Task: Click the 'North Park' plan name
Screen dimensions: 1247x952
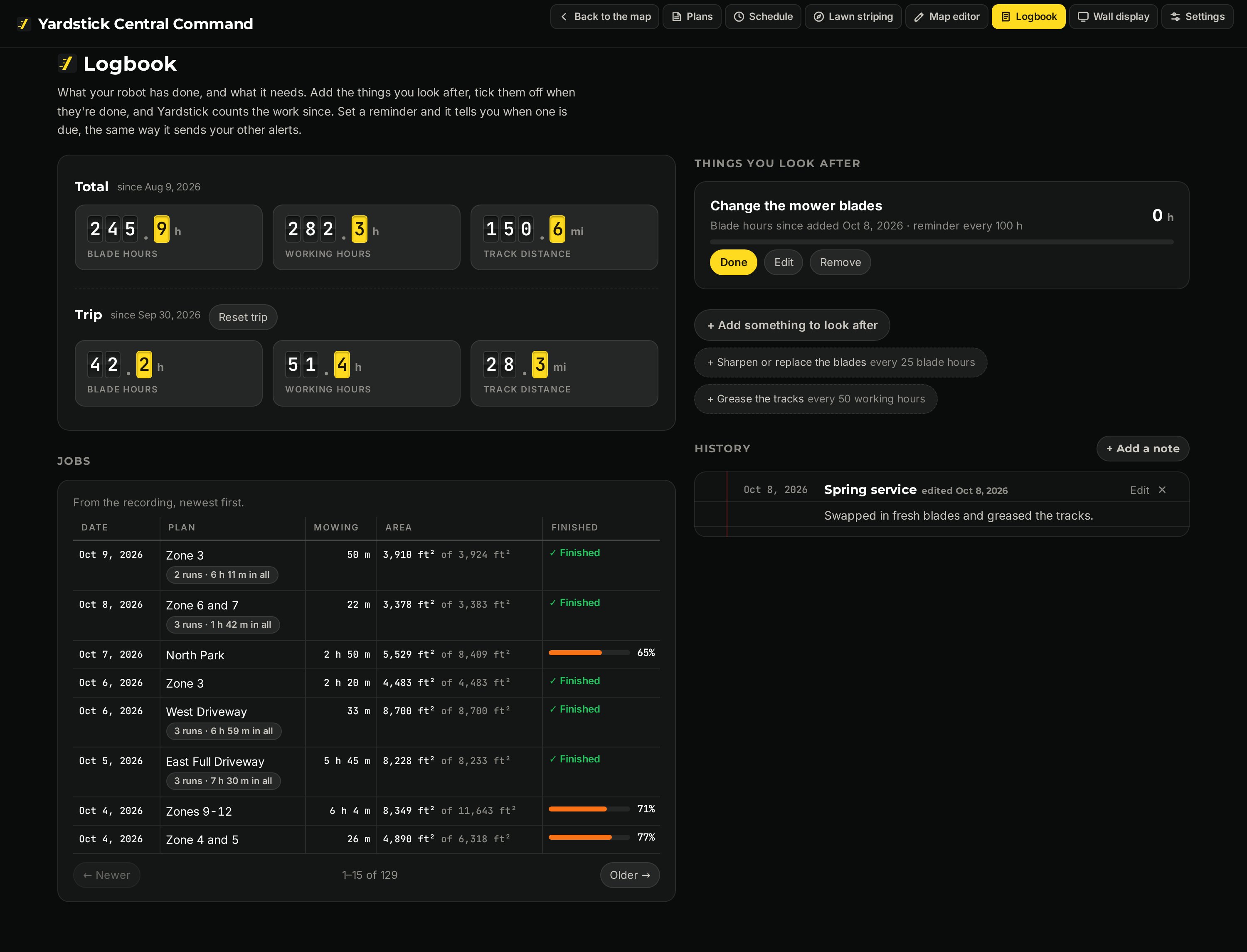Action: 195,655
